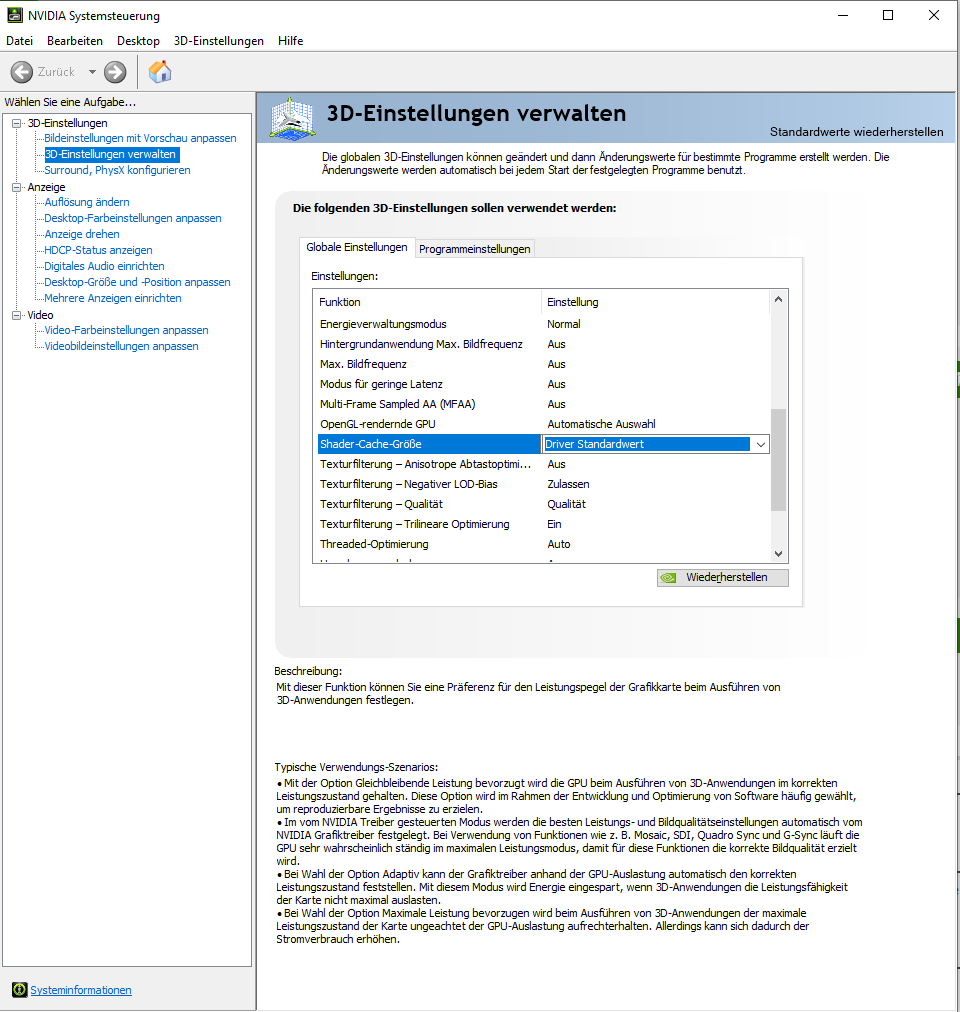Click the Einstellung column header
The image size is (960, 1012).
point(655,302)
